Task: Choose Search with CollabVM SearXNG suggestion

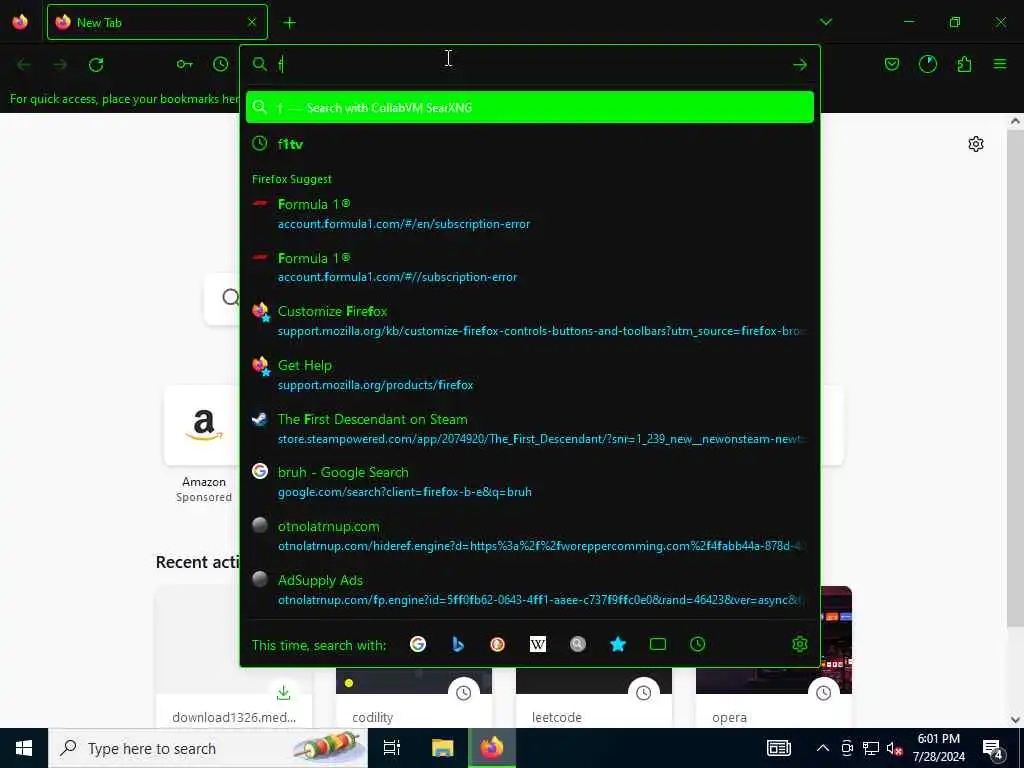Action: (x=530, y=107)
